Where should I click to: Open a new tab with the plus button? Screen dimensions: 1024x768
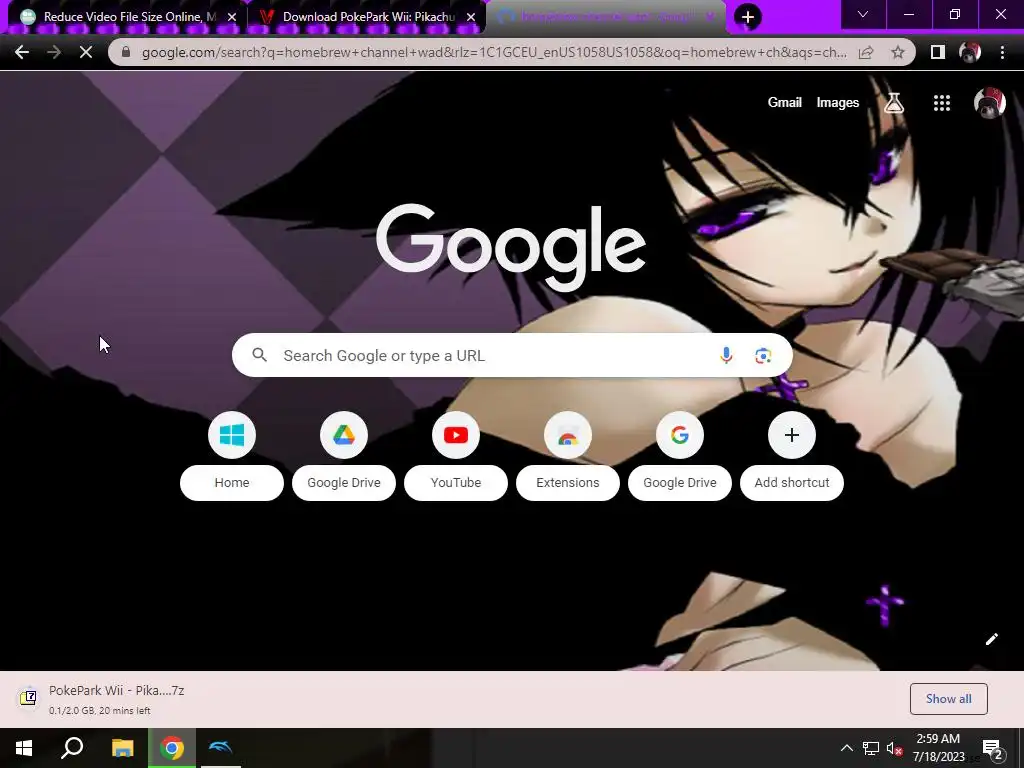(x=748, y=17)
